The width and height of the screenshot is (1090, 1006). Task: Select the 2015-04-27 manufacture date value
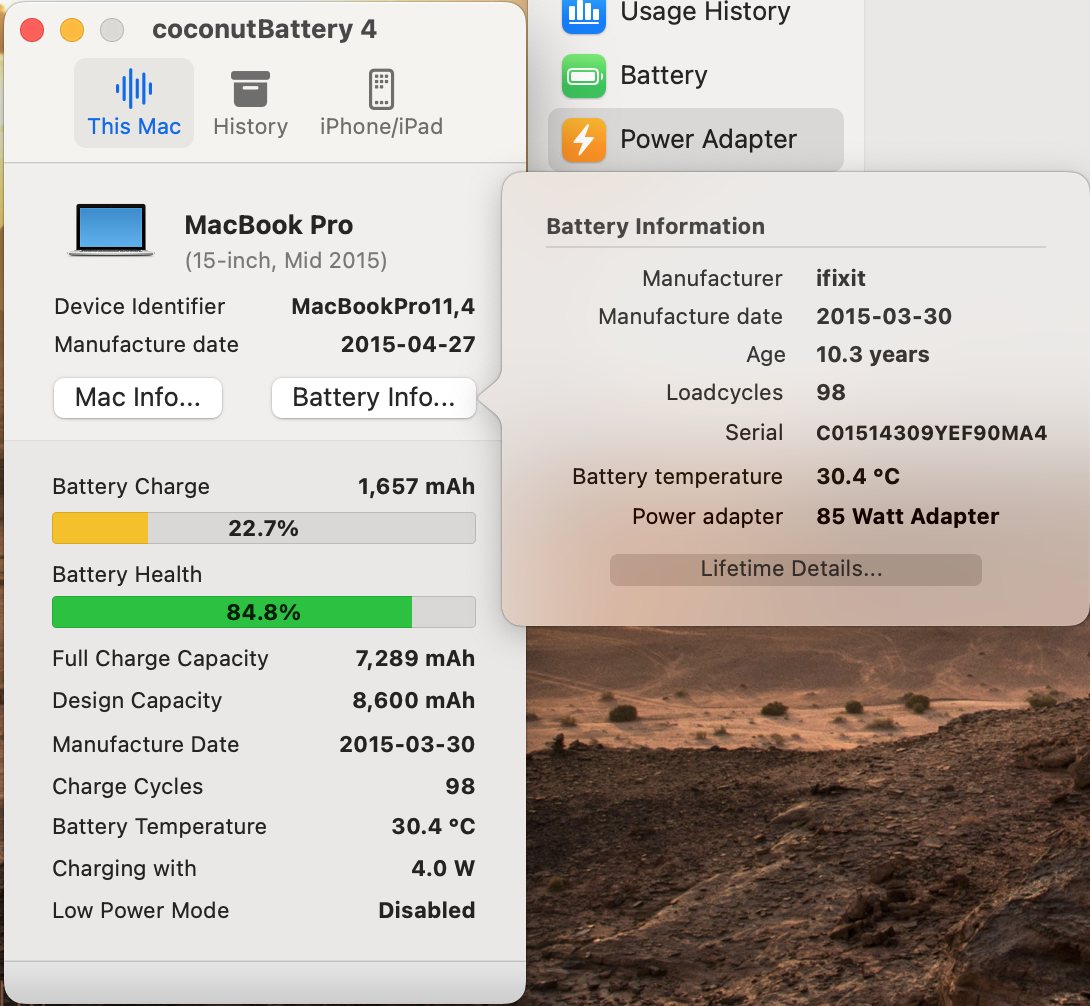pyautogui.click(x=408, y=345)
